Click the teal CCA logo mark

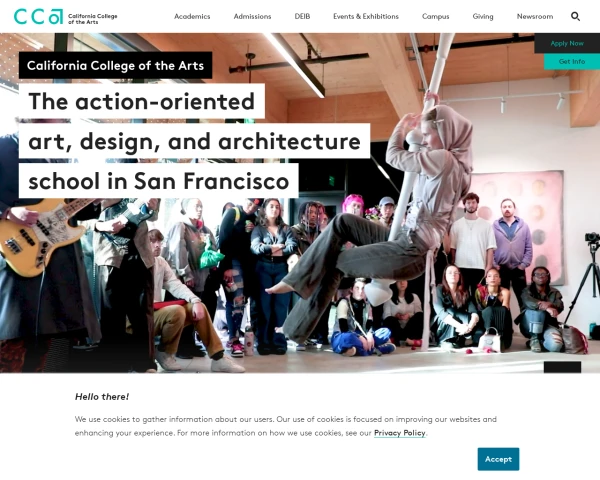38,16
